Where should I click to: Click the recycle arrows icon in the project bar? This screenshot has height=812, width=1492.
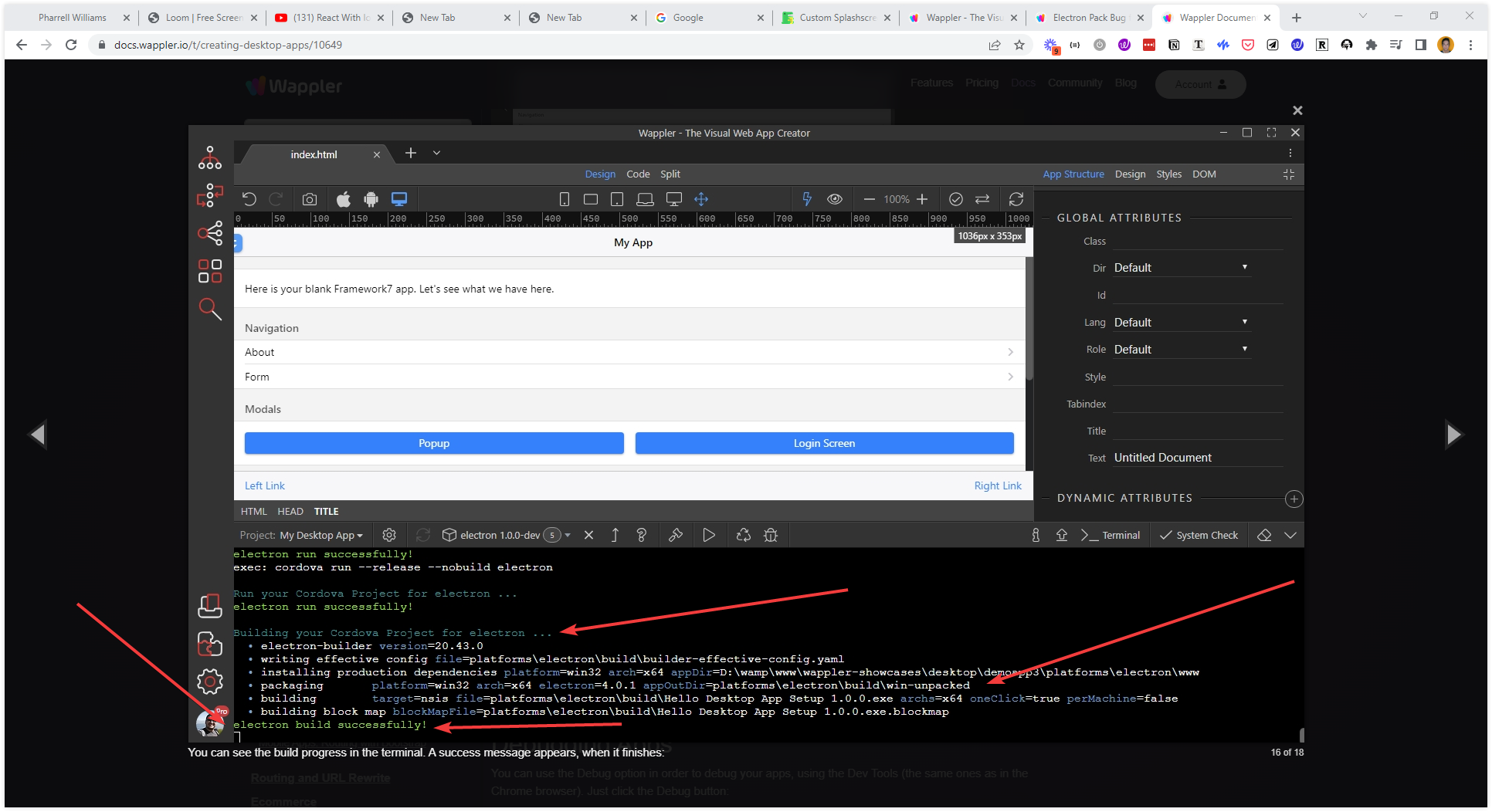pyautogui.click(x=744, y=535)
